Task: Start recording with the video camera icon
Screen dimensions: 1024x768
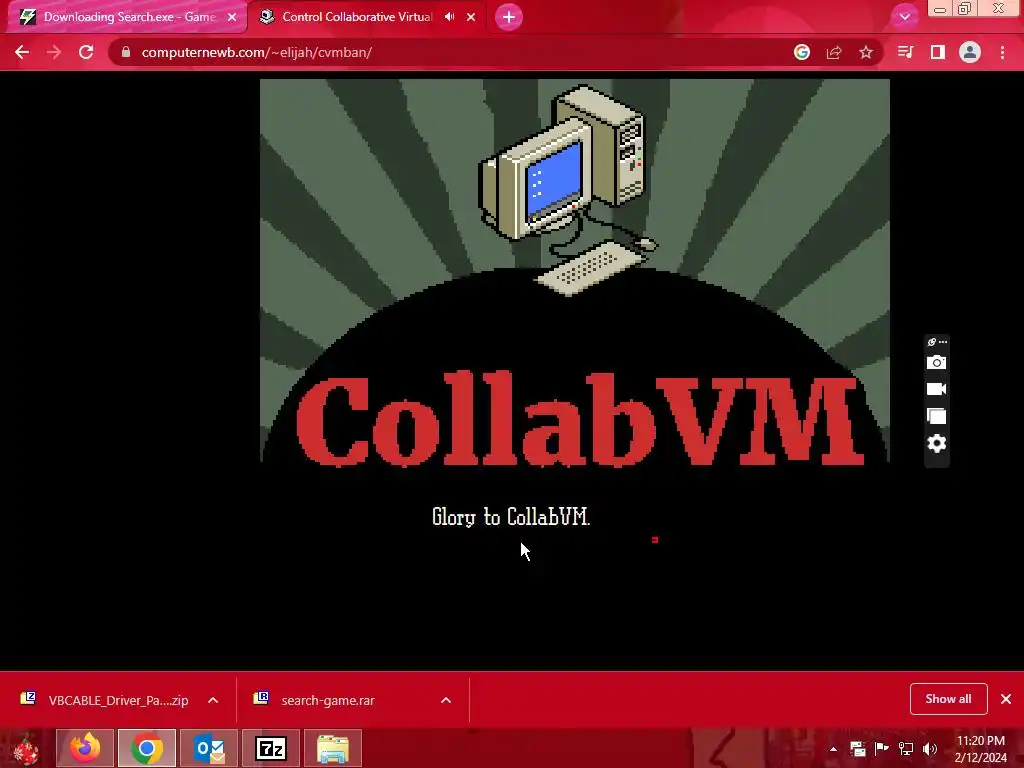Action: (936, 389)
